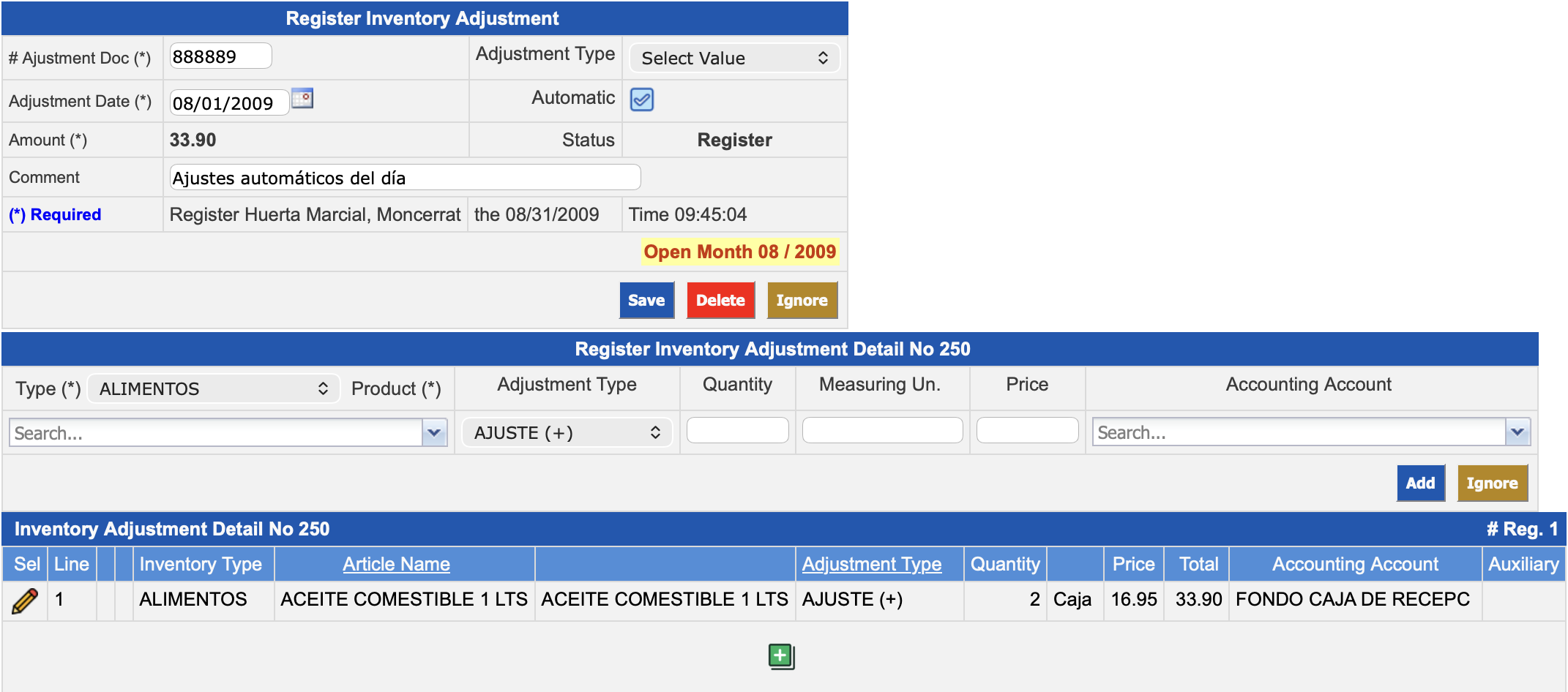Toggle the Automatic checkbox

pos(642,99)
